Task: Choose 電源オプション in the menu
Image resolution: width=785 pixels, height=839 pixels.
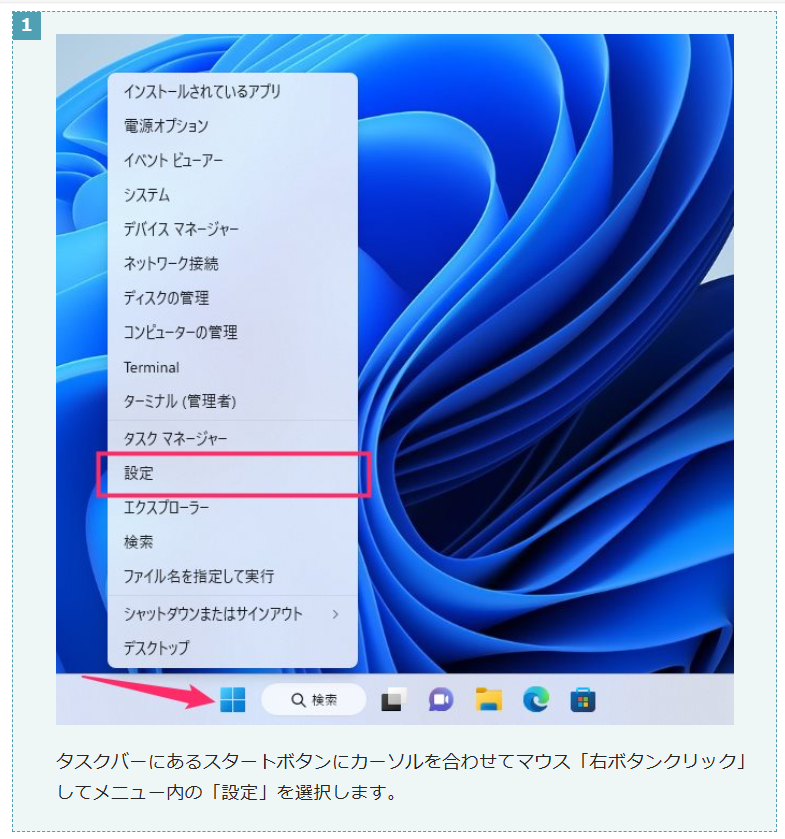Action: (233, 126)
